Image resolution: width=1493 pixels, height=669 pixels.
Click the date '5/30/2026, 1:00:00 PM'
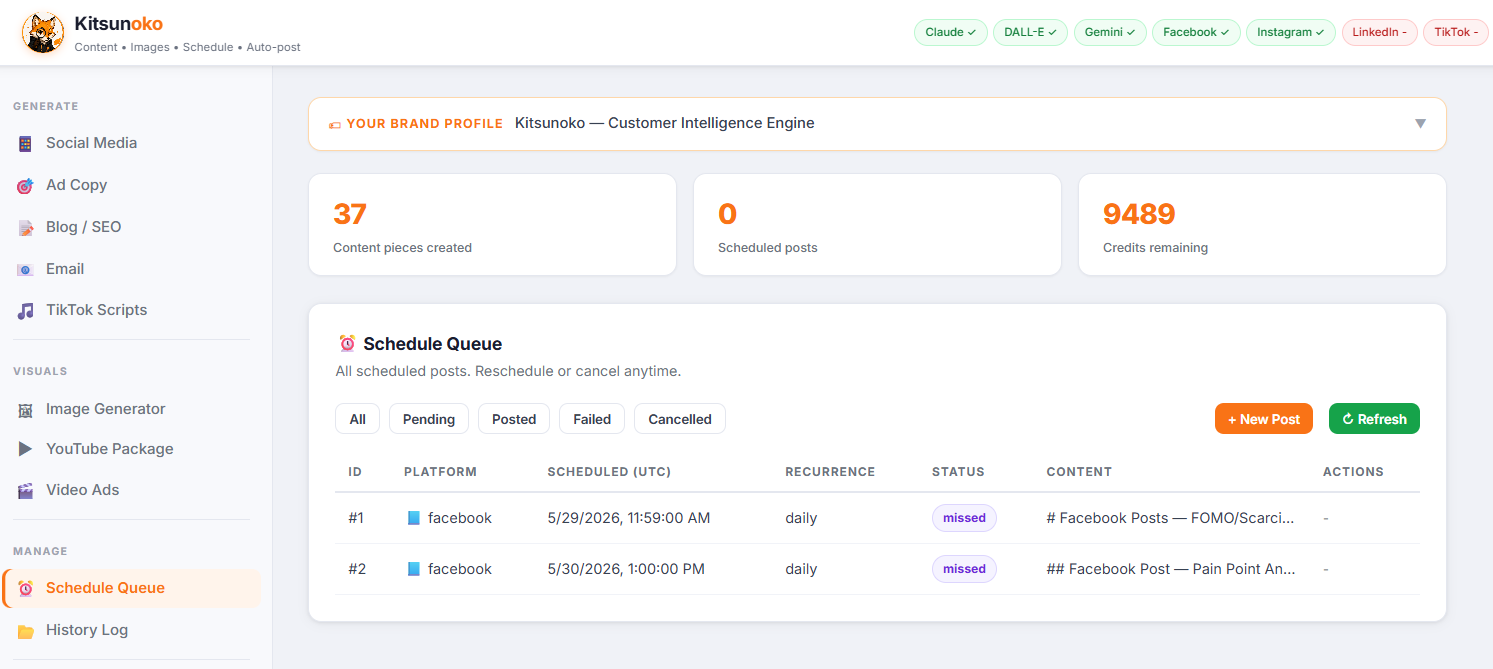point(626,569)
